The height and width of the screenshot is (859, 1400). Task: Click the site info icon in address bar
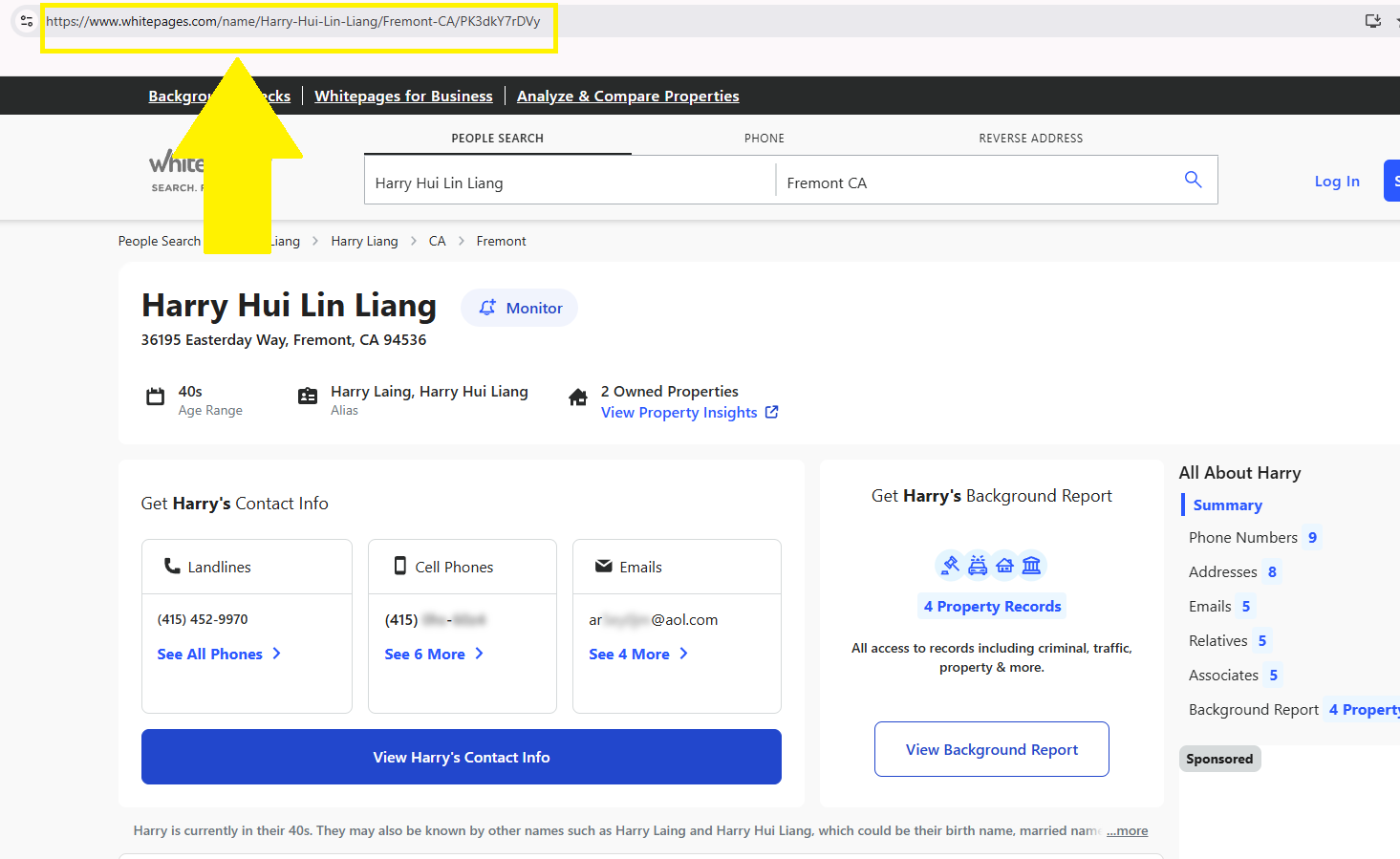[x=27, y=20]
